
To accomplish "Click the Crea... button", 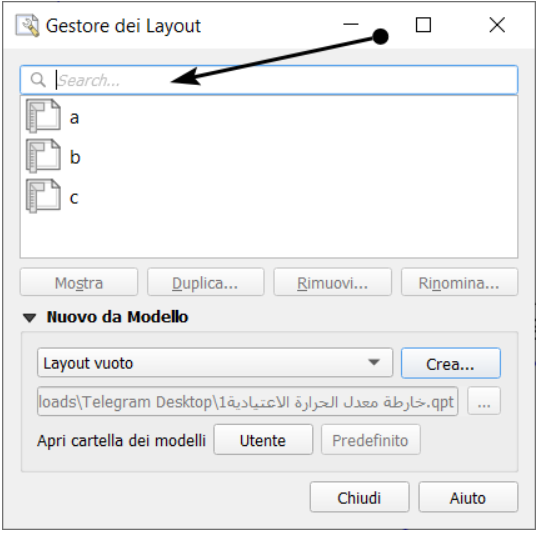I will tap(451, 364).
